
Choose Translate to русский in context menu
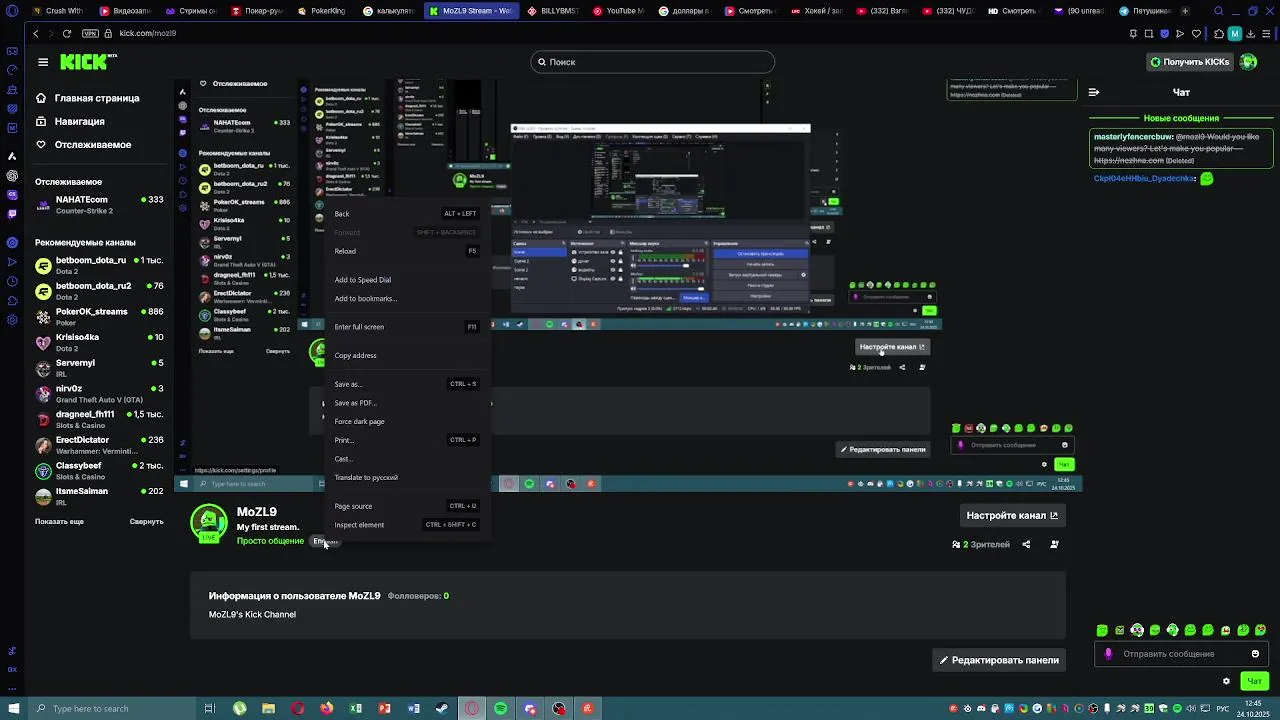(406, 477)
